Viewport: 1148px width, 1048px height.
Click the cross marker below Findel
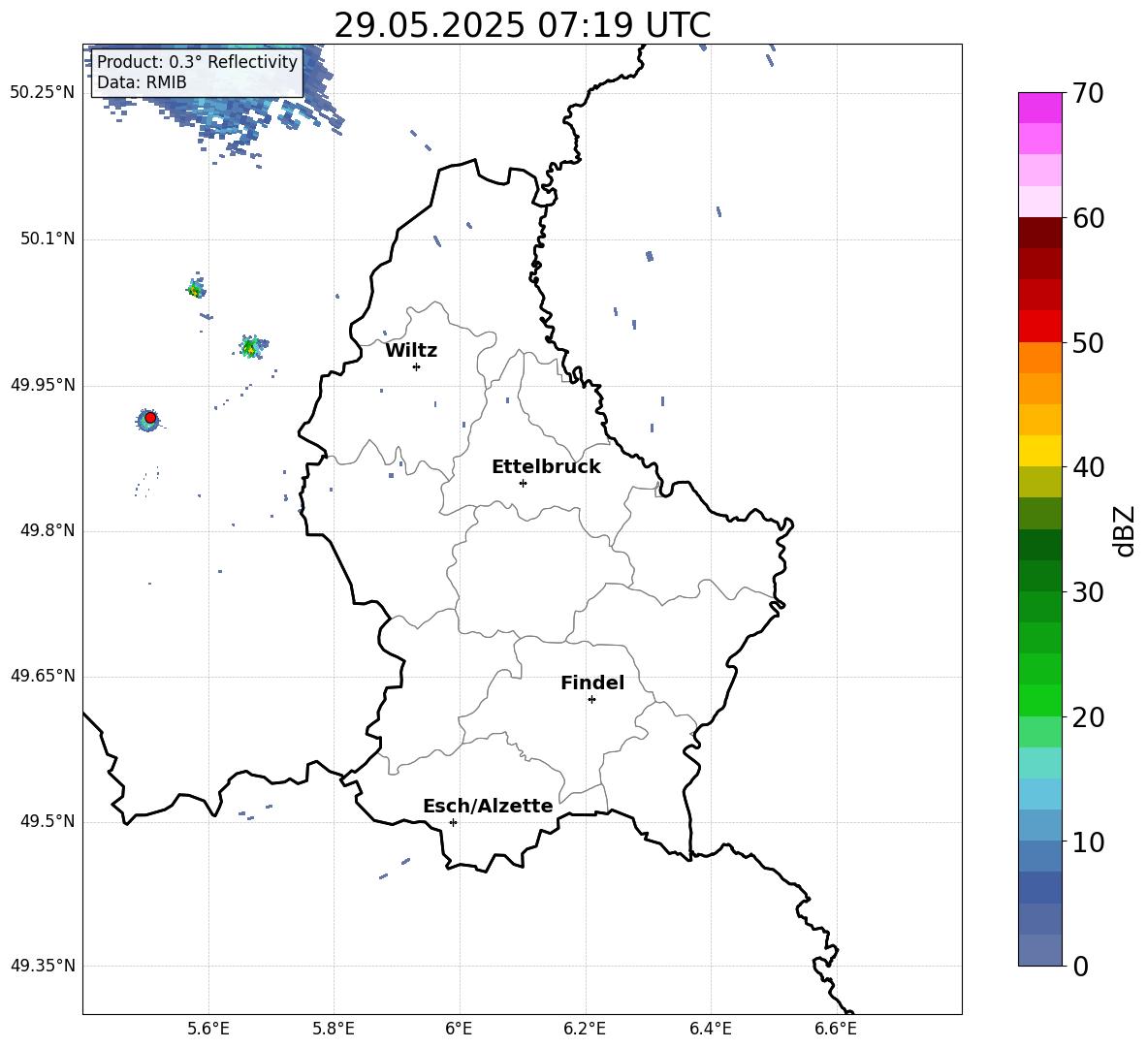pos(591,700)
